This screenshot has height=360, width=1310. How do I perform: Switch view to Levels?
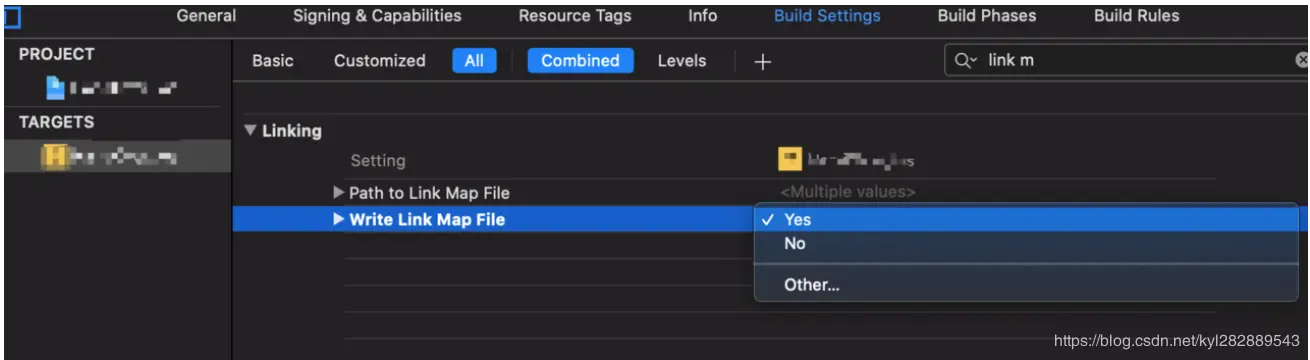682,61
